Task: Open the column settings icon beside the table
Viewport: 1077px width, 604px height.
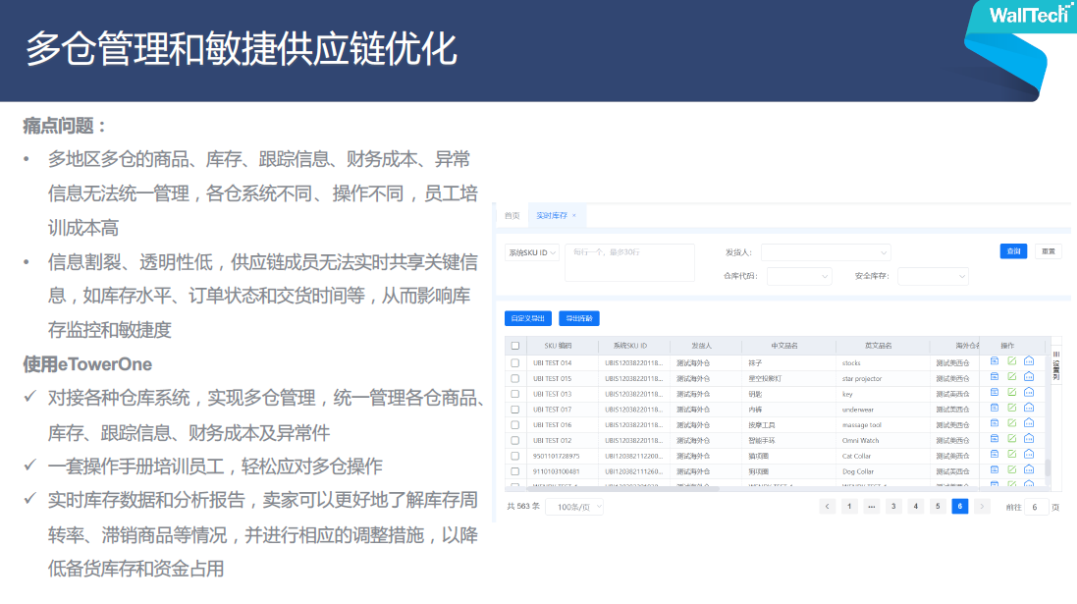Action: point(1056,366)
